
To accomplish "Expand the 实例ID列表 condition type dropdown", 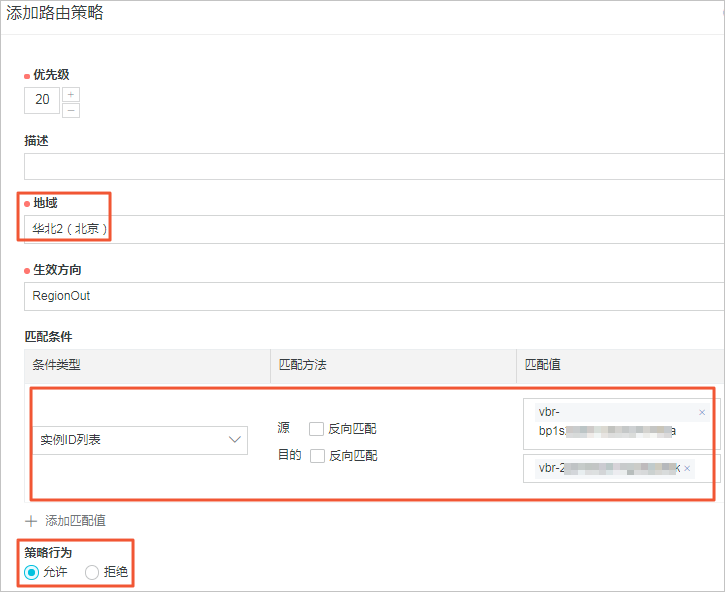I will point(140,440).
